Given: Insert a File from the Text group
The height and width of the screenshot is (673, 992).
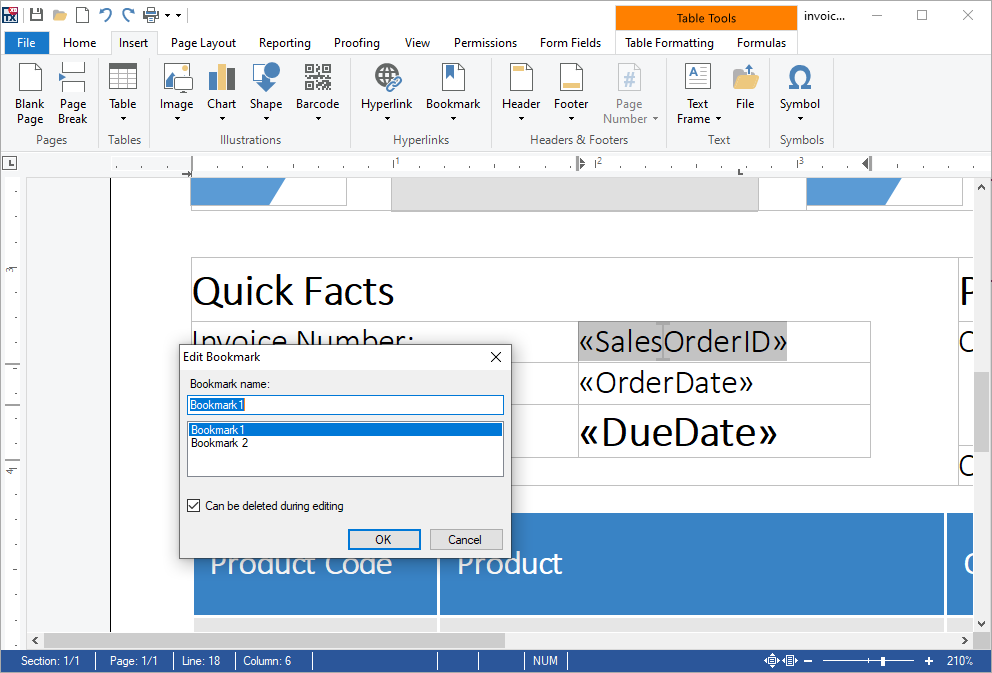Looking at the screenshot, I should point(744,92).
